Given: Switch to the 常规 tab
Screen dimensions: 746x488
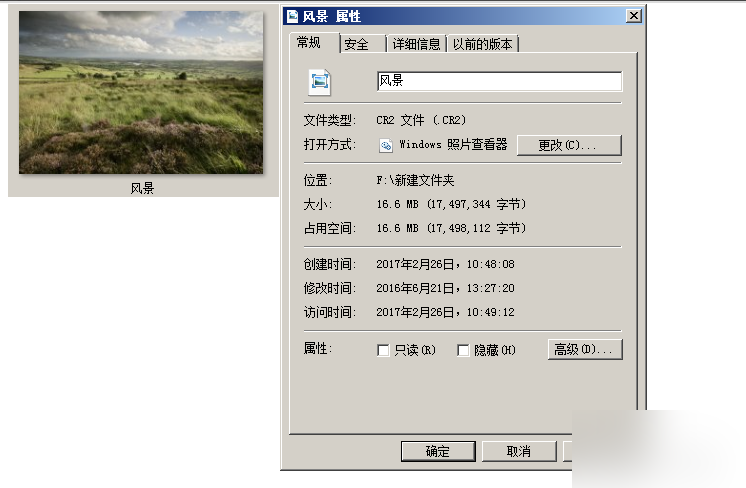Looking at the screenshot, I should pyautogui.click(x=309, y=43).
